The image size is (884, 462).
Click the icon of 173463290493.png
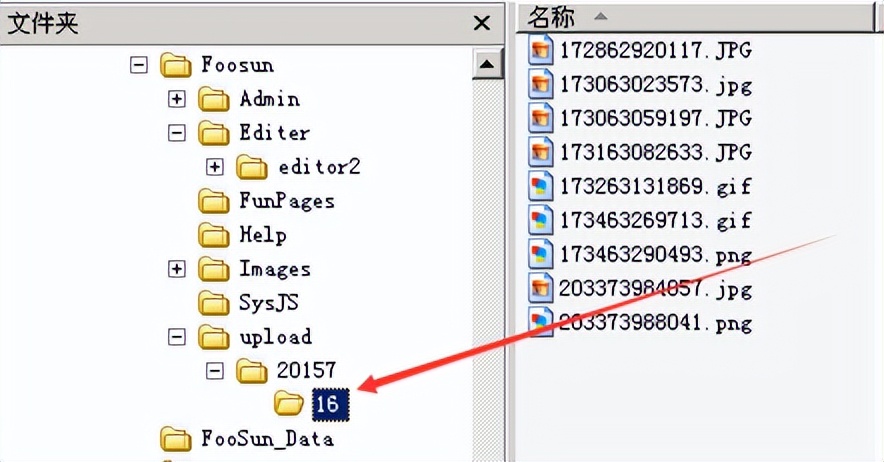pos(540,254)
